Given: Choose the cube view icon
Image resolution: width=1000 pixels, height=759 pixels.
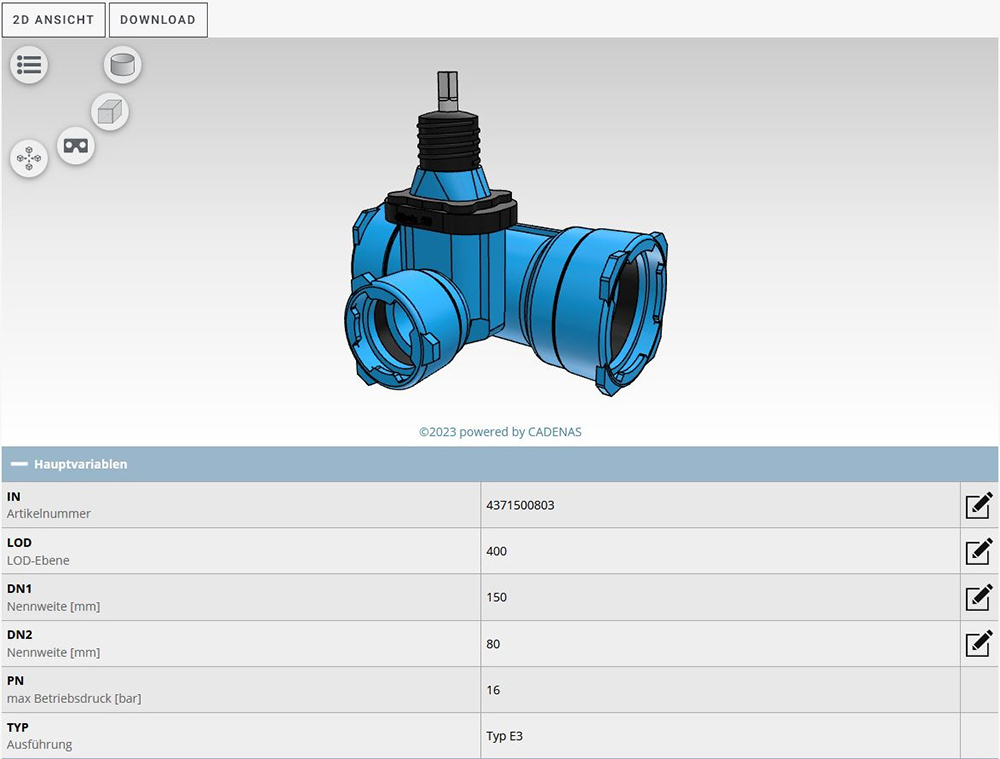Looking at the screenshot, I should tap(110, 112).
